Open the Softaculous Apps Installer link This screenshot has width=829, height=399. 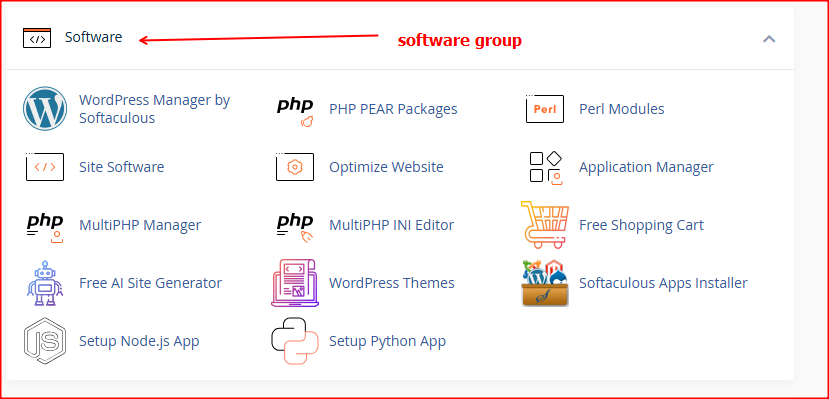(663, 283)
